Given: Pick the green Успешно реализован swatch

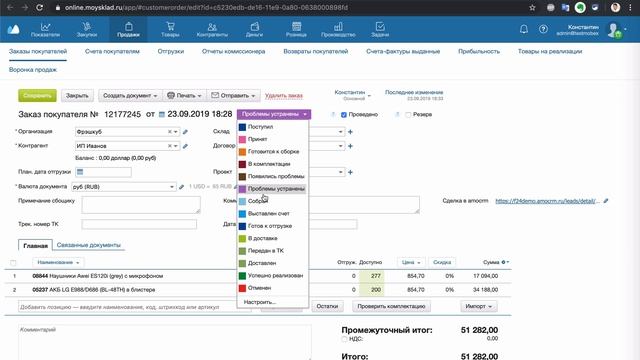Looking at the screenshot, I should point(242,276).
